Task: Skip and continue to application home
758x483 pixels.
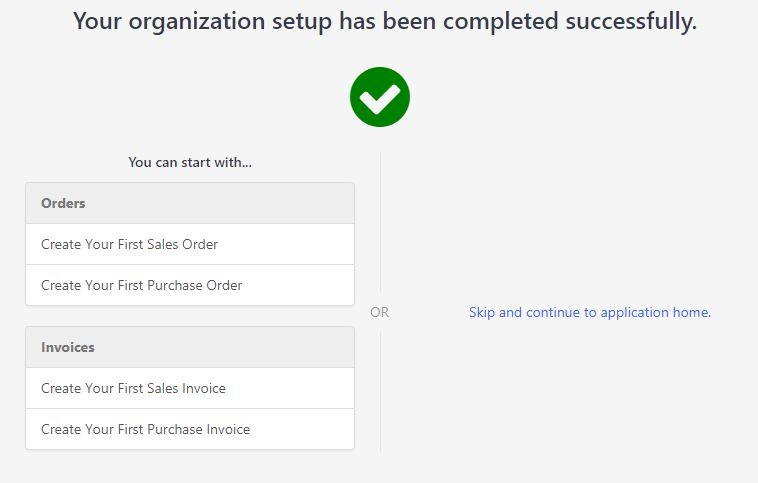Action: click(590, 312)
